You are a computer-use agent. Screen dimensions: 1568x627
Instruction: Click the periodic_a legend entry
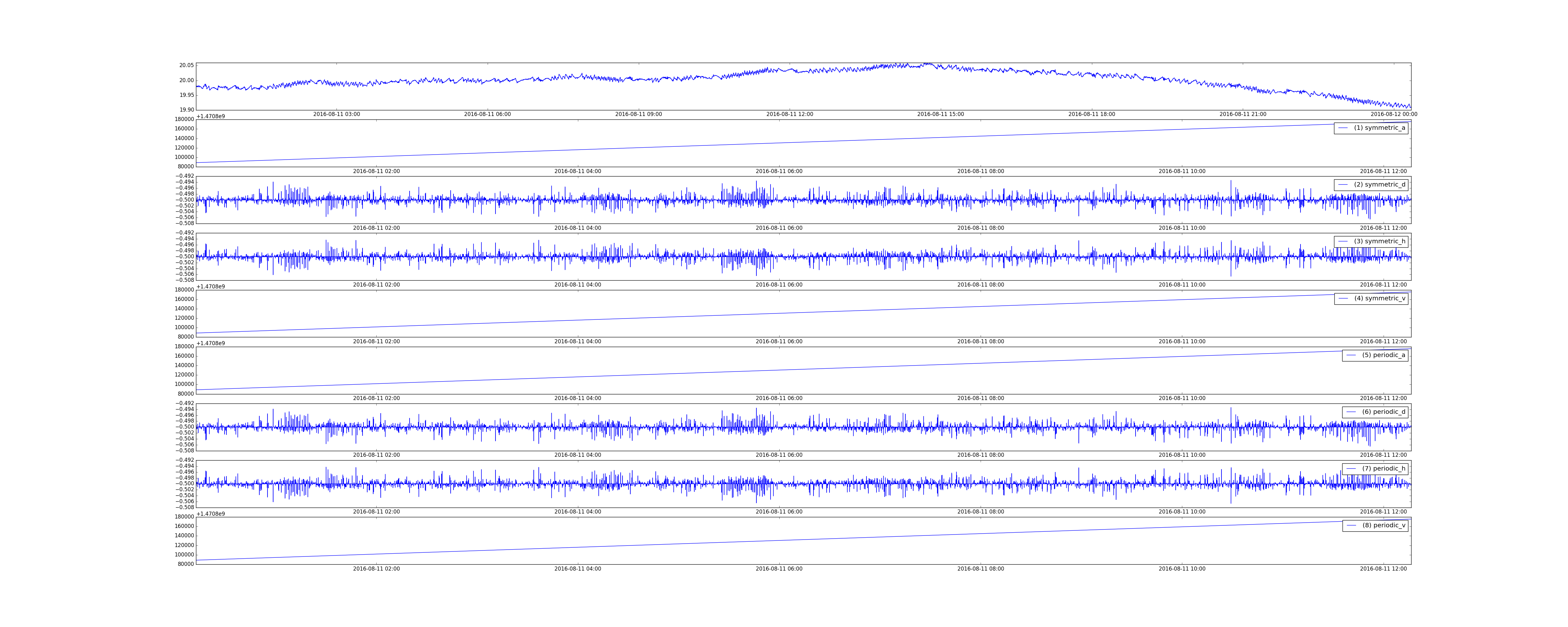1383,355
